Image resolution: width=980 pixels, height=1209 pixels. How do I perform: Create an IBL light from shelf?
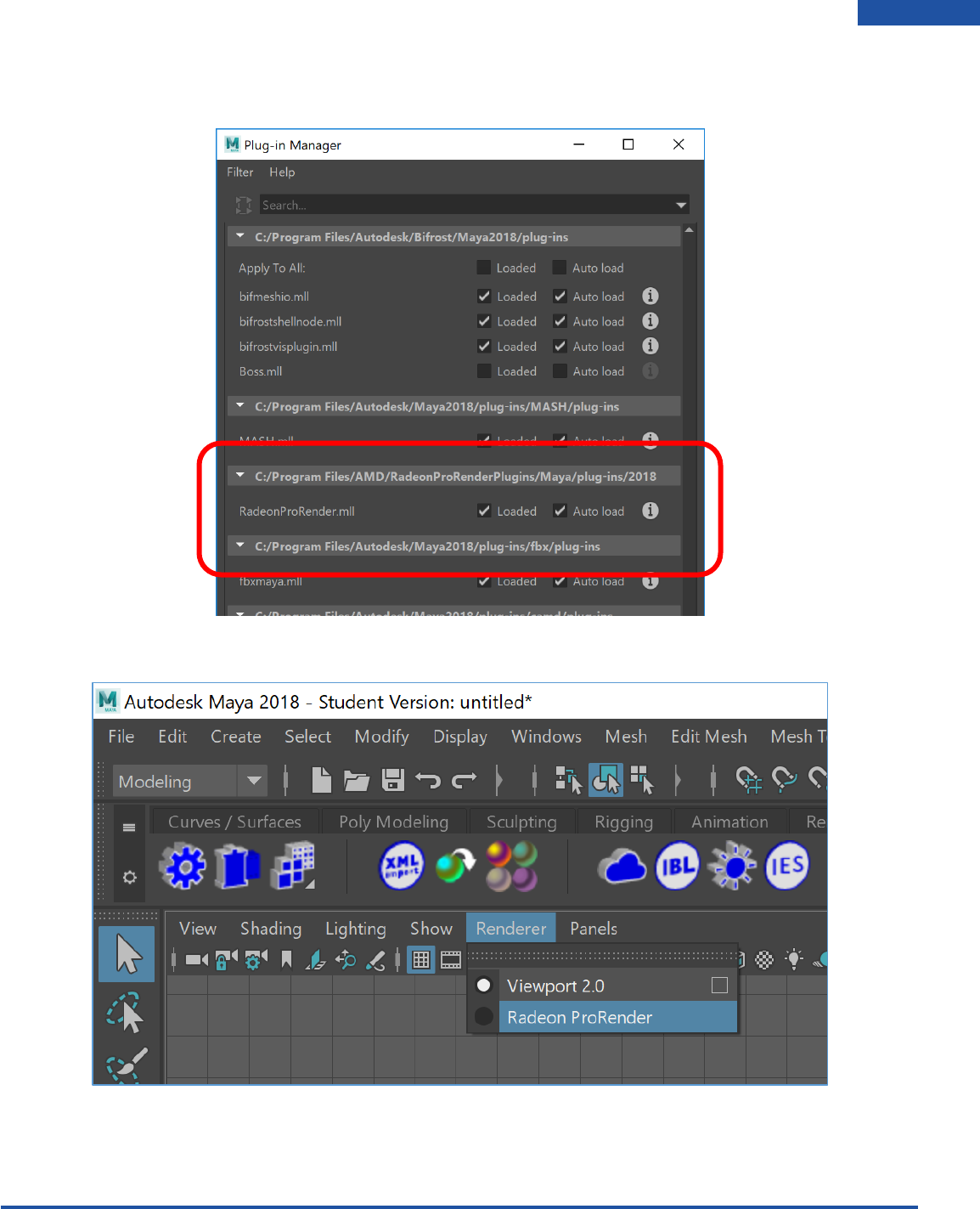[677, 867]
